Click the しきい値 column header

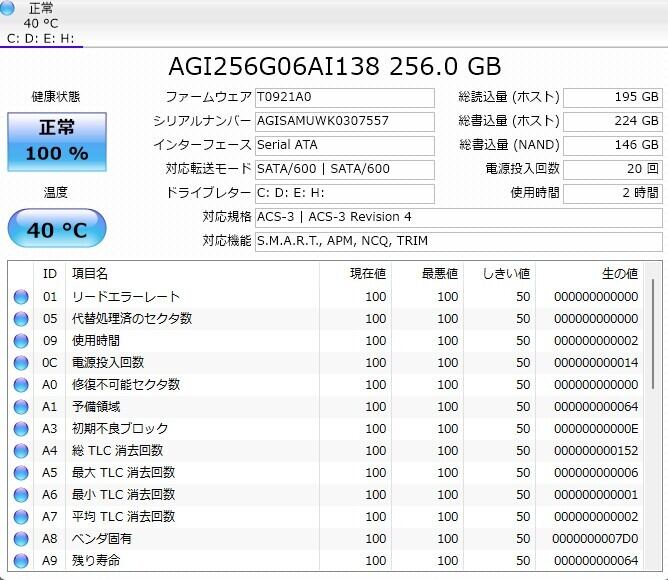(506, 273)
